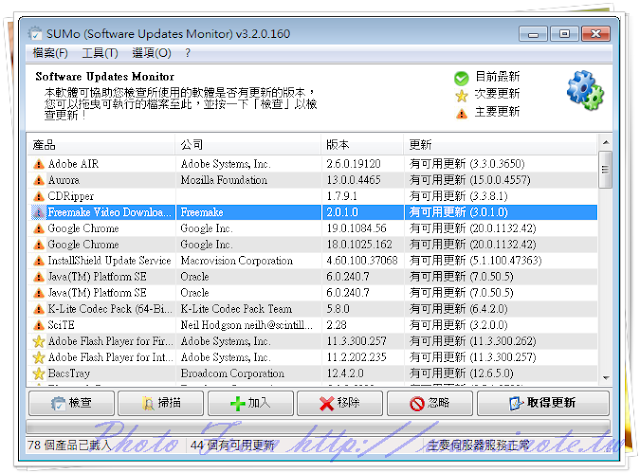The width and height of the screenshot is (640, 473).
Task: Open the 選項(O) menu
Action: pyautogui.click(x=151, y=53)
